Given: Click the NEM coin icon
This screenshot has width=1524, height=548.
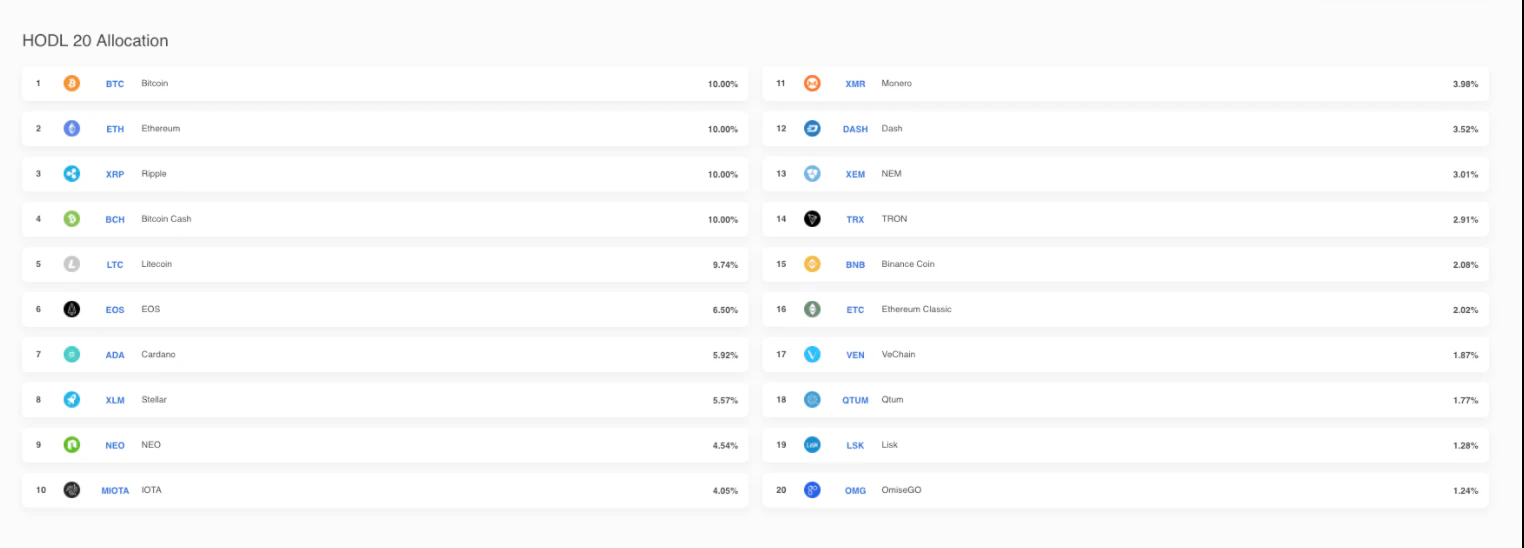Looking at the screenshot, I should 812,174.
